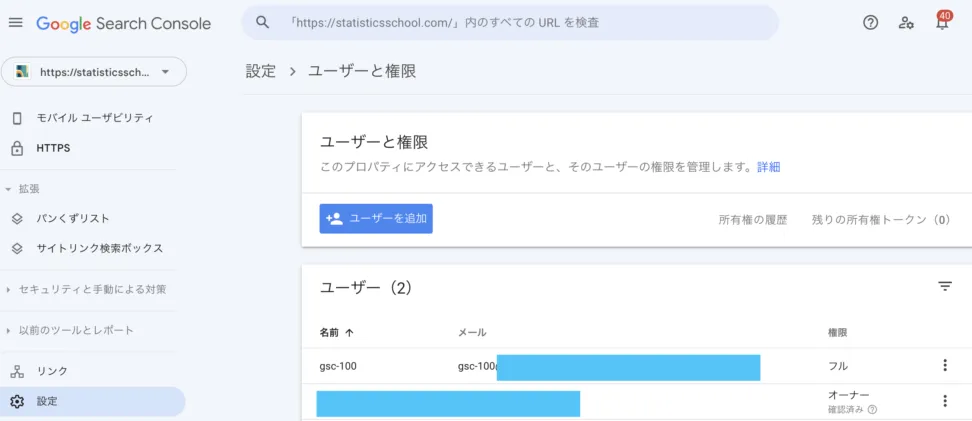Click the ユーザーを追加 button
Viewport: 972px width, 421px height.
(376, 219)
